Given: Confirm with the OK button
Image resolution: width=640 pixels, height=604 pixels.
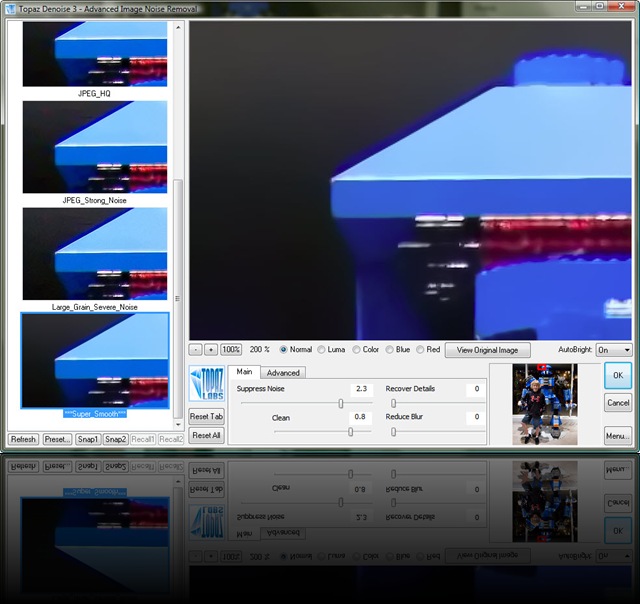Looking at the screenshot, I should coord(618,375).
